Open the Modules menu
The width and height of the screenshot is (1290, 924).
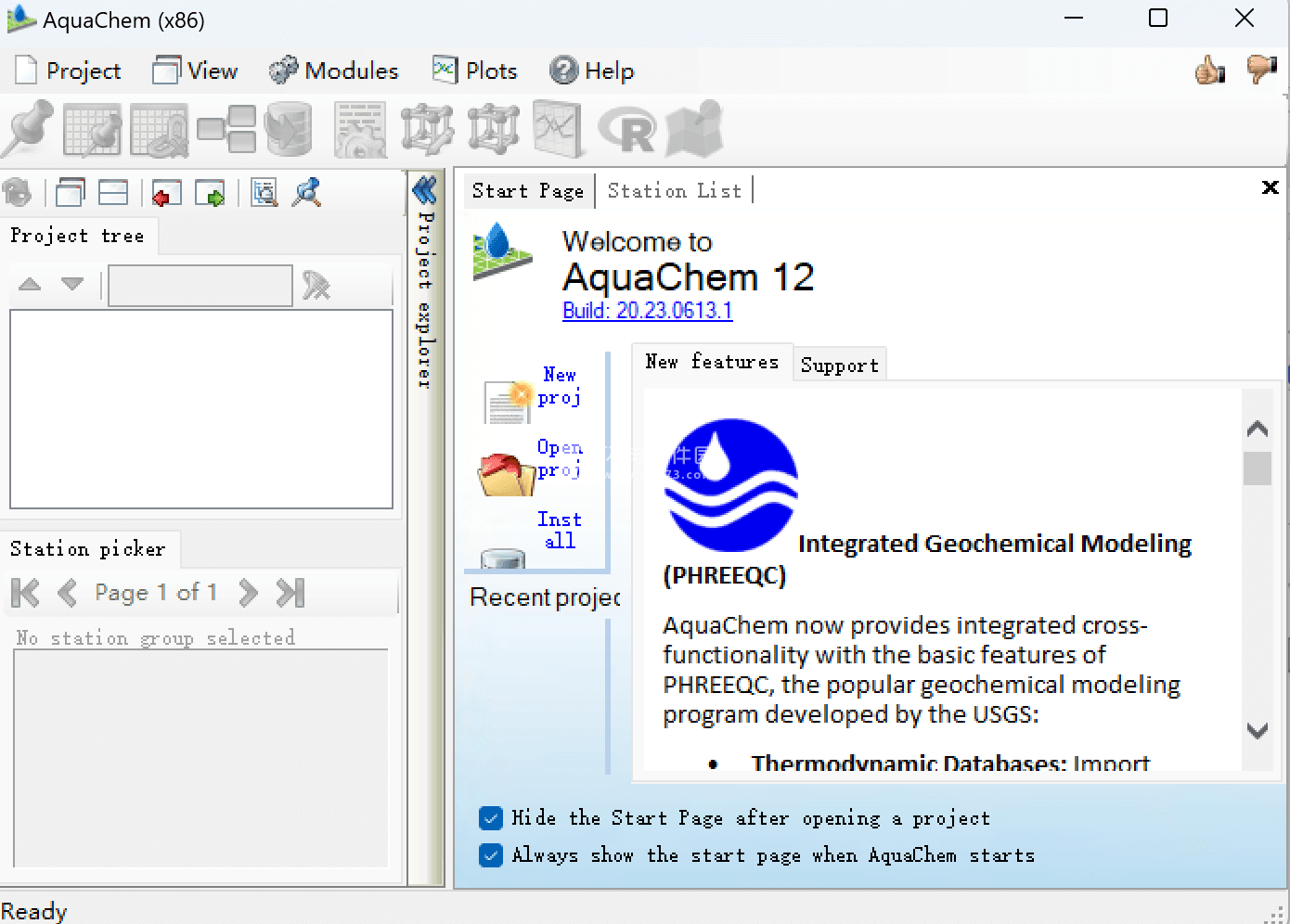click(334, 71)
